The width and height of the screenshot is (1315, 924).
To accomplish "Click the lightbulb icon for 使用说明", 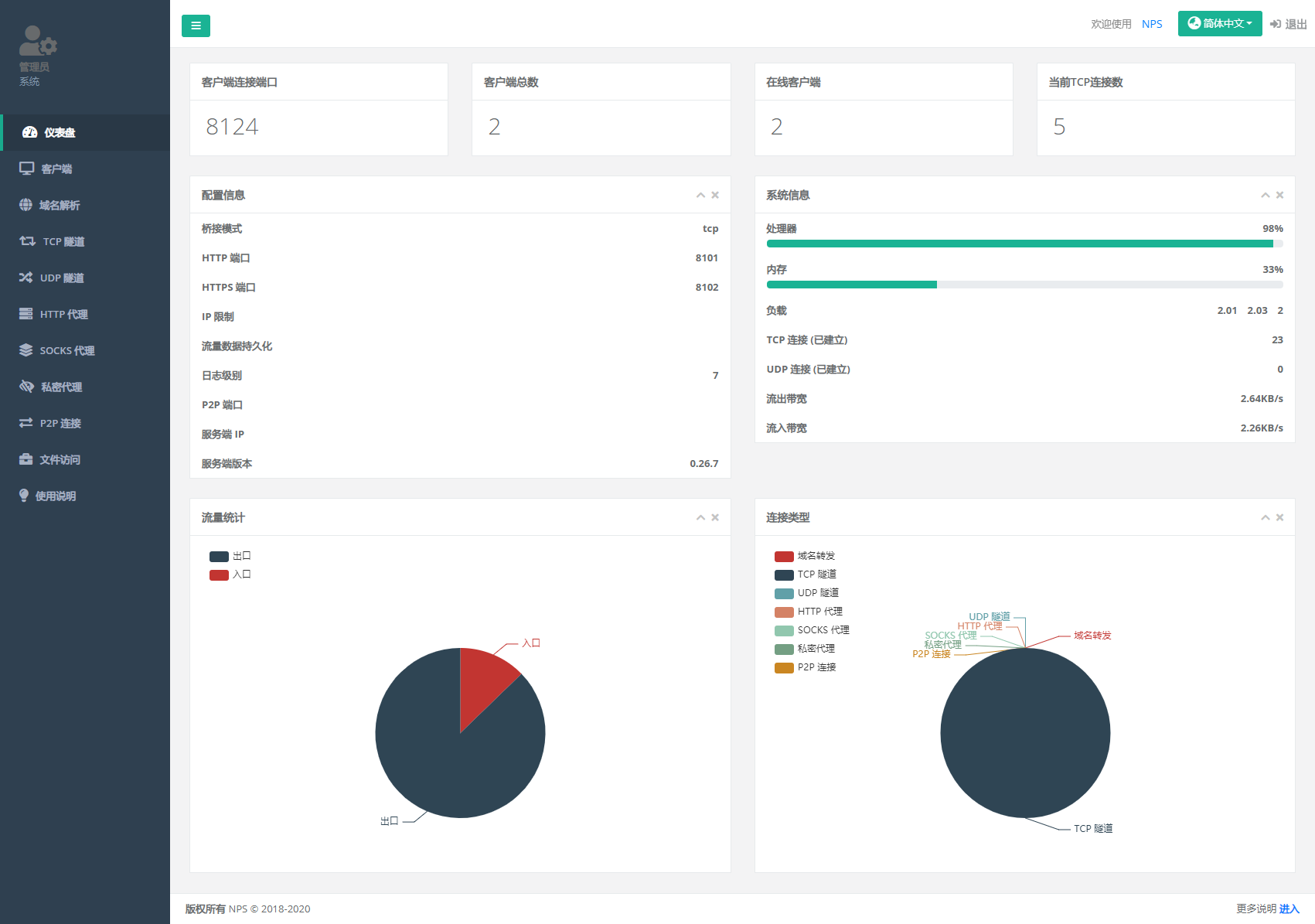I will pos(24,496).
